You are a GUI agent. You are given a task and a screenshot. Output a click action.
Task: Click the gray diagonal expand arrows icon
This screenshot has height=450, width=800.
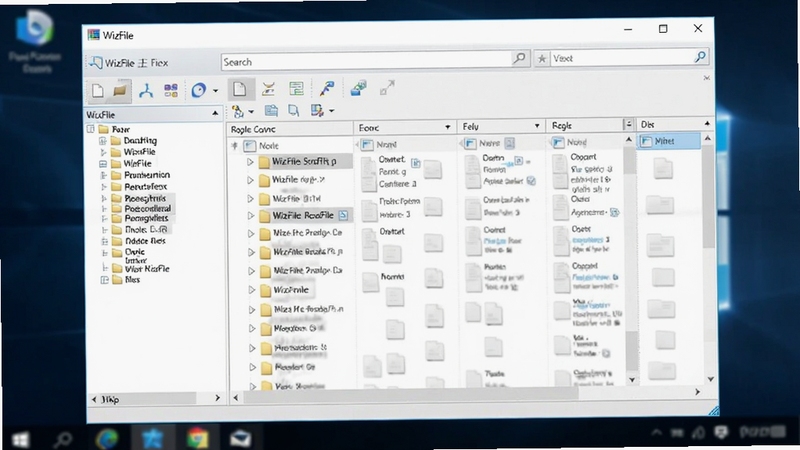tap(387, 87)
